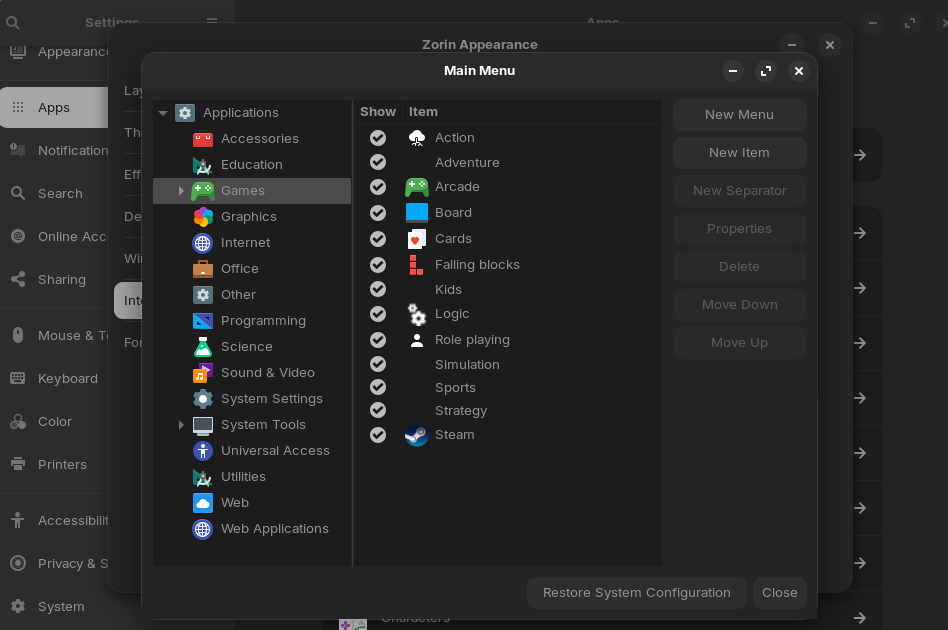Select the Graphics category icon
The width and height of the screenshot is (948, 630).
[x=203, y=217]
